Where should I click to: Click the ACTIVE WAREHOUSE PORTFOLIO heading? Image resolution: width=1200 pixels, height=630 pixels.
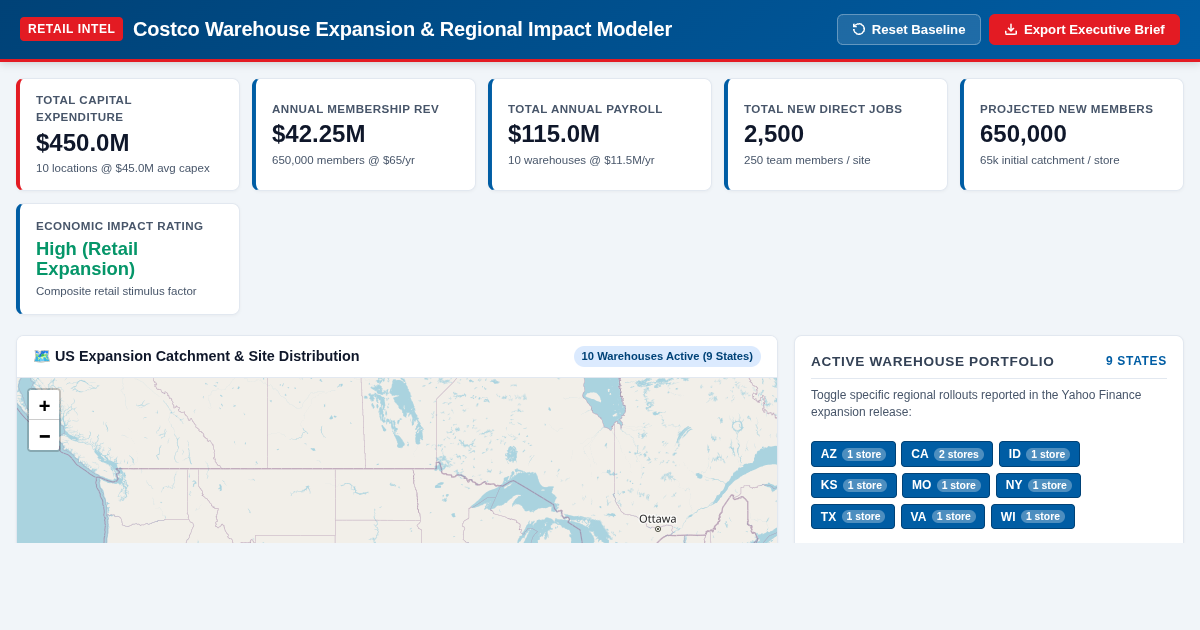point(932,361)
